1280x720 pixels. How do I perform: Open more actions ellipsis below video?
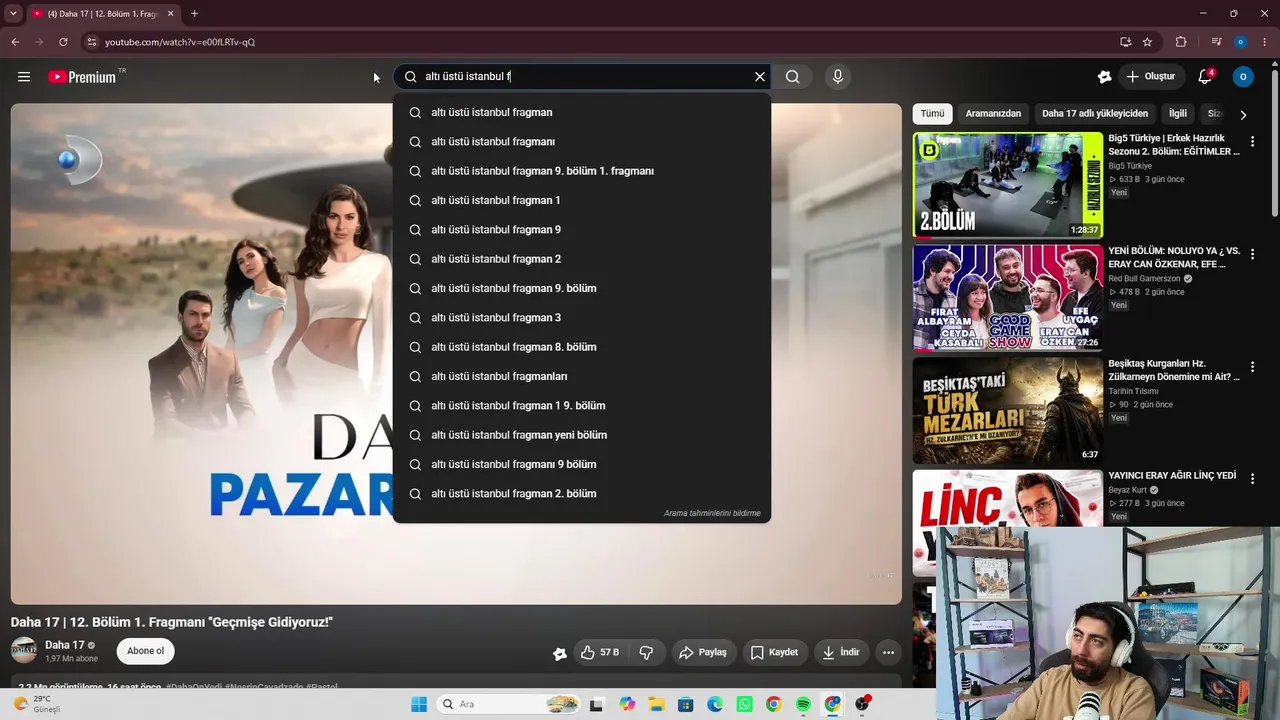click(888, 653)
